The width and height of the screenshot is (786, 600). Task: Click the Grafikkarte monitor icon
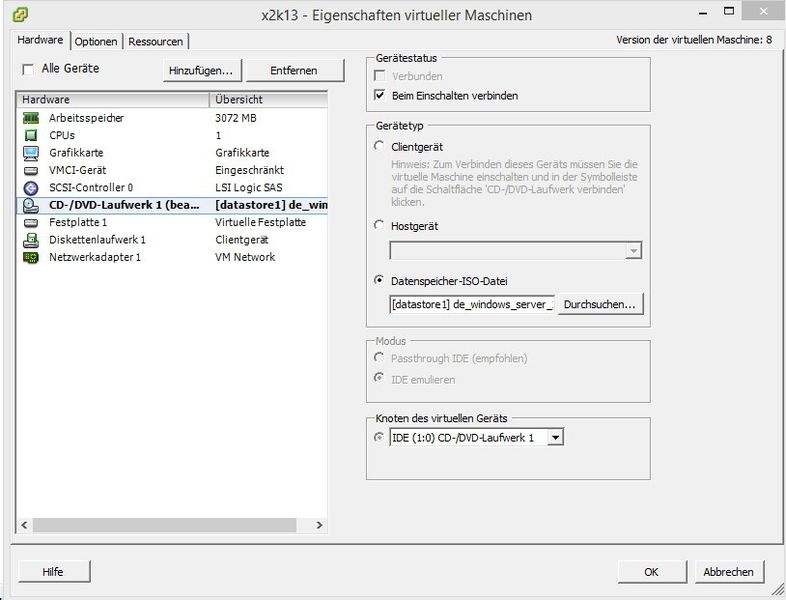point(31,153)
